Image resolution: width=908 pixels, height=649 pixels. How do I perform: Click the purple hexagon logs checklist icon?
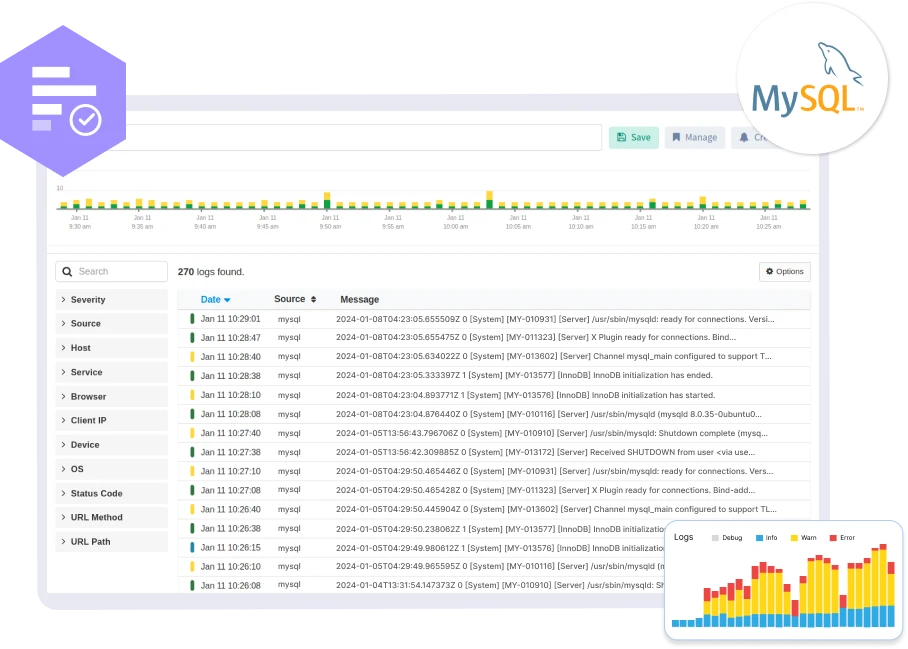coord(63,101)
